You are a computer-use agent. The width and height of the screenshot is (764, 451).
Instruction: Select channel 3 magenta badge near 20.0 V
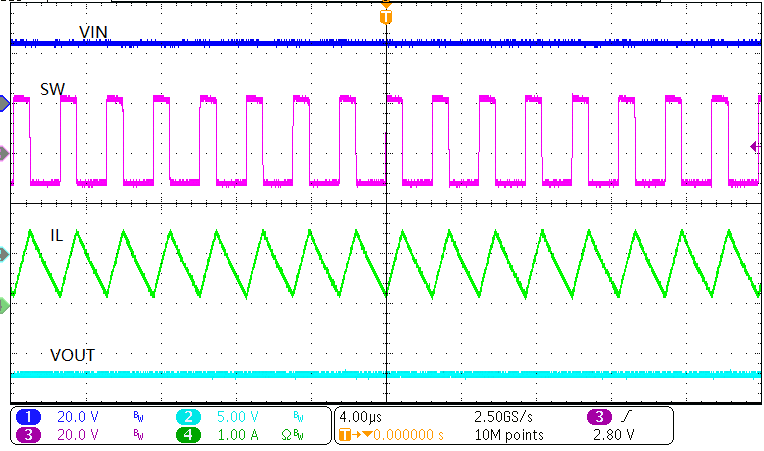[28, 434]
